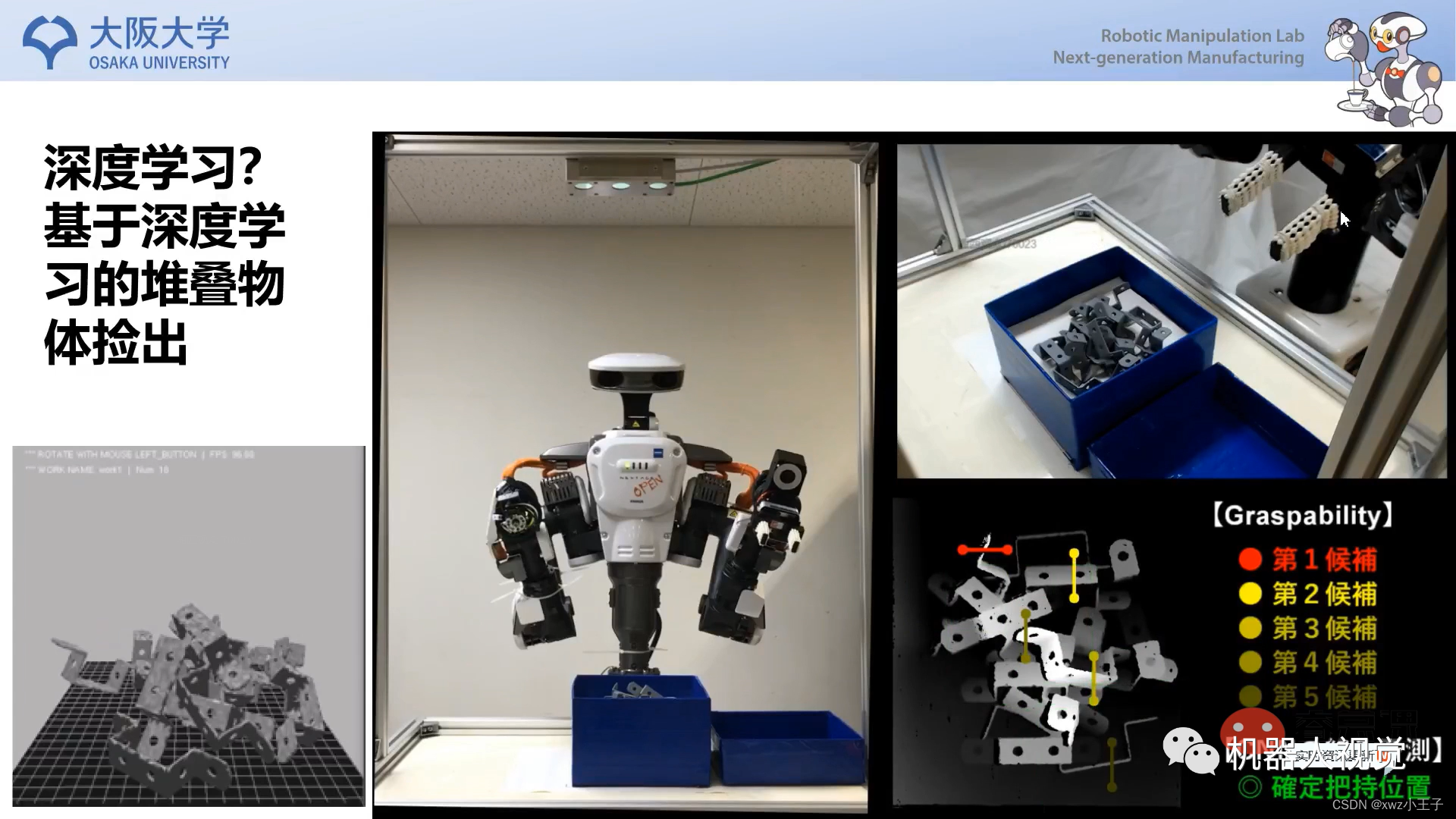Click the OSAKA UNIVERSITY text label
1456x819 pixels.
(x=159, y=63)
